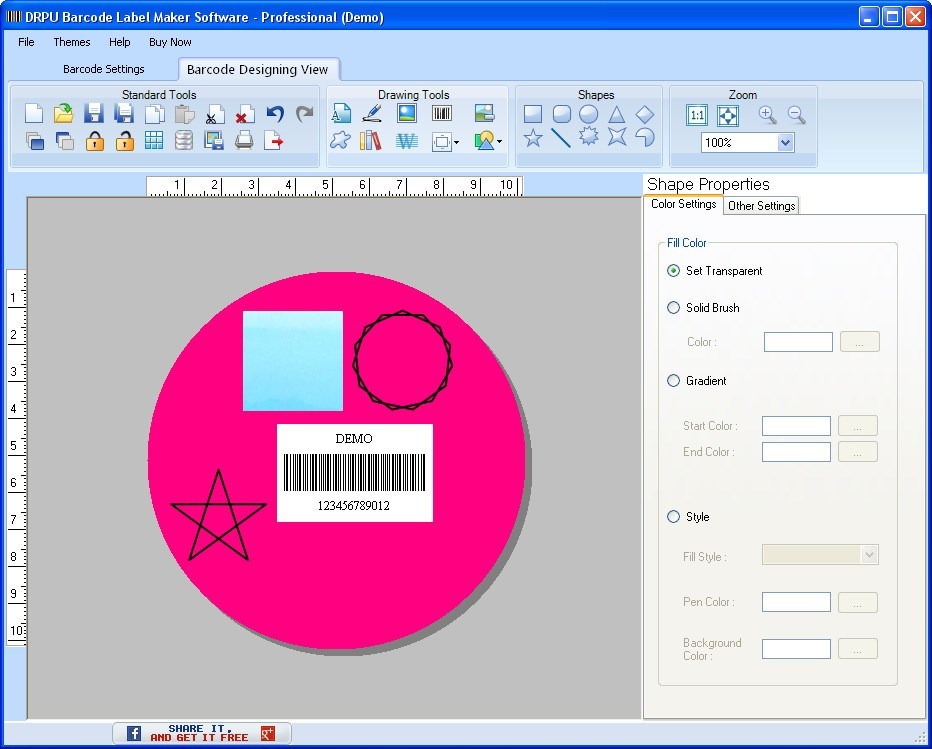Viewport: 932px width, 749px height.
Task: Click the Undo icon
Action: point(274,113)
